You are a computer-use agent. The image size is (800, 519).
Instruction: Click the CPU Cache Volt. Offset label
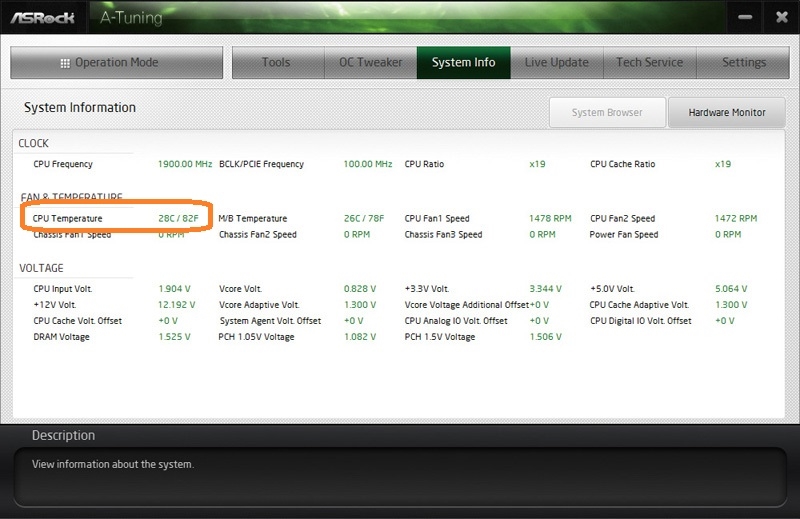(x=78, y=321)
